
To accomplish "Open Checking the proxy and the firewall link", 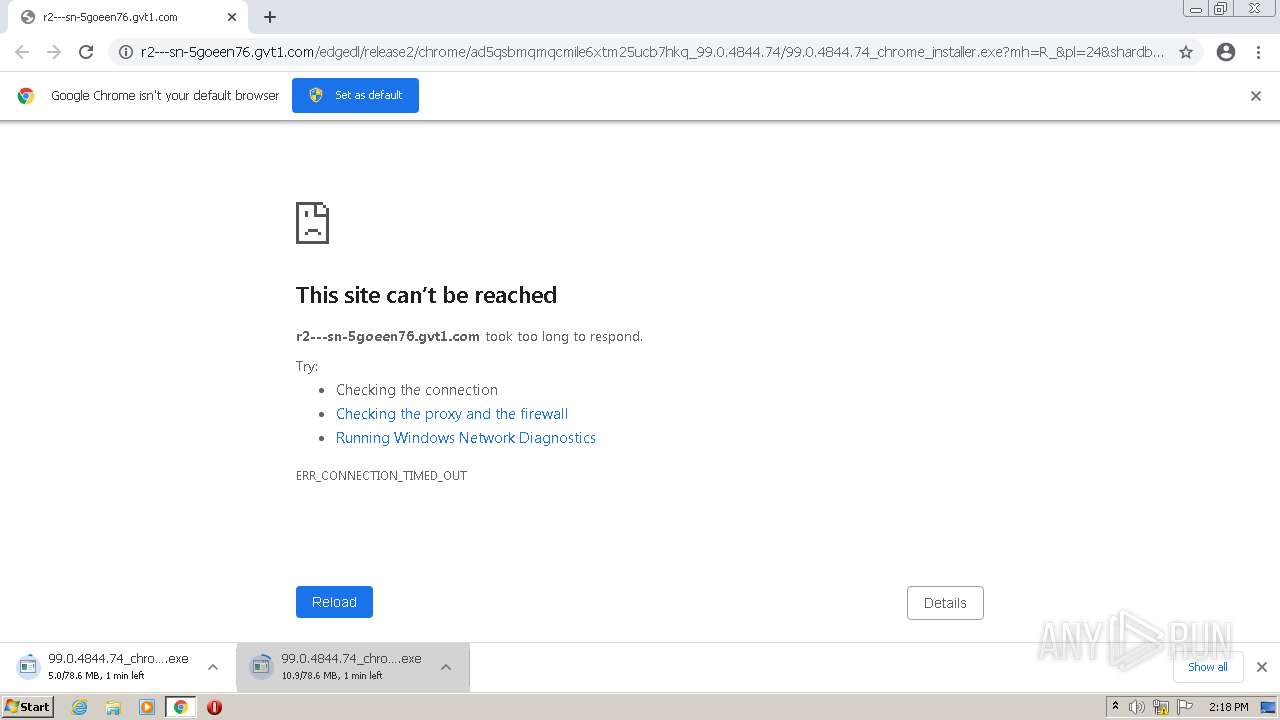I will pyautogui.click(x=452, y=414).
